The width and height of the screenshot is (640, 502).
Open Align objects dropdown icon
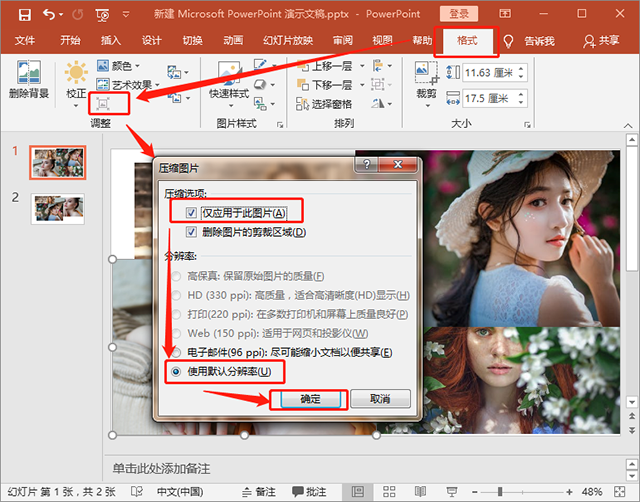click(382, 65)
